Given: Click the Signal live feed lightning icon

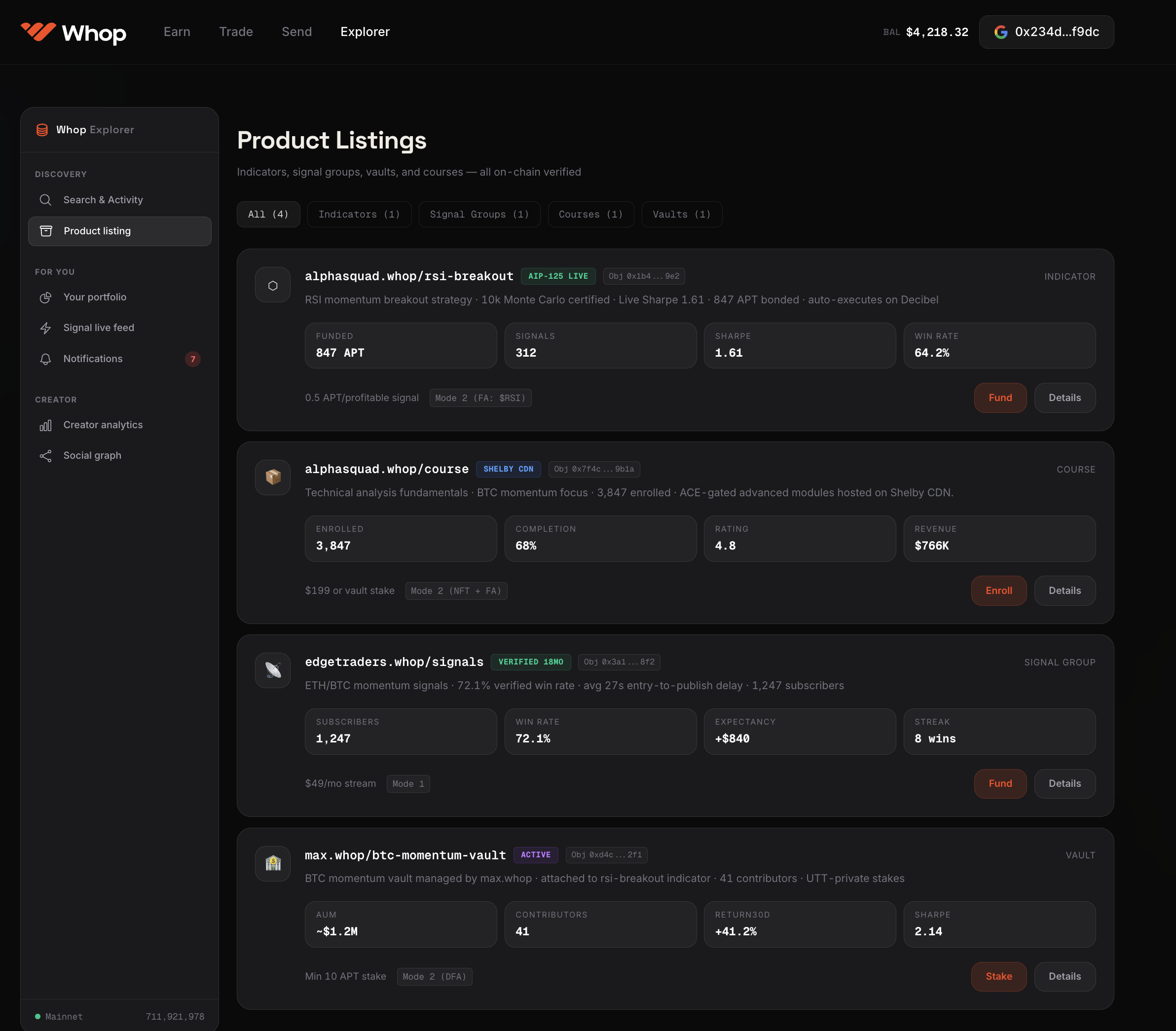Looking at the screenshot, I should (x=45, y=328).
